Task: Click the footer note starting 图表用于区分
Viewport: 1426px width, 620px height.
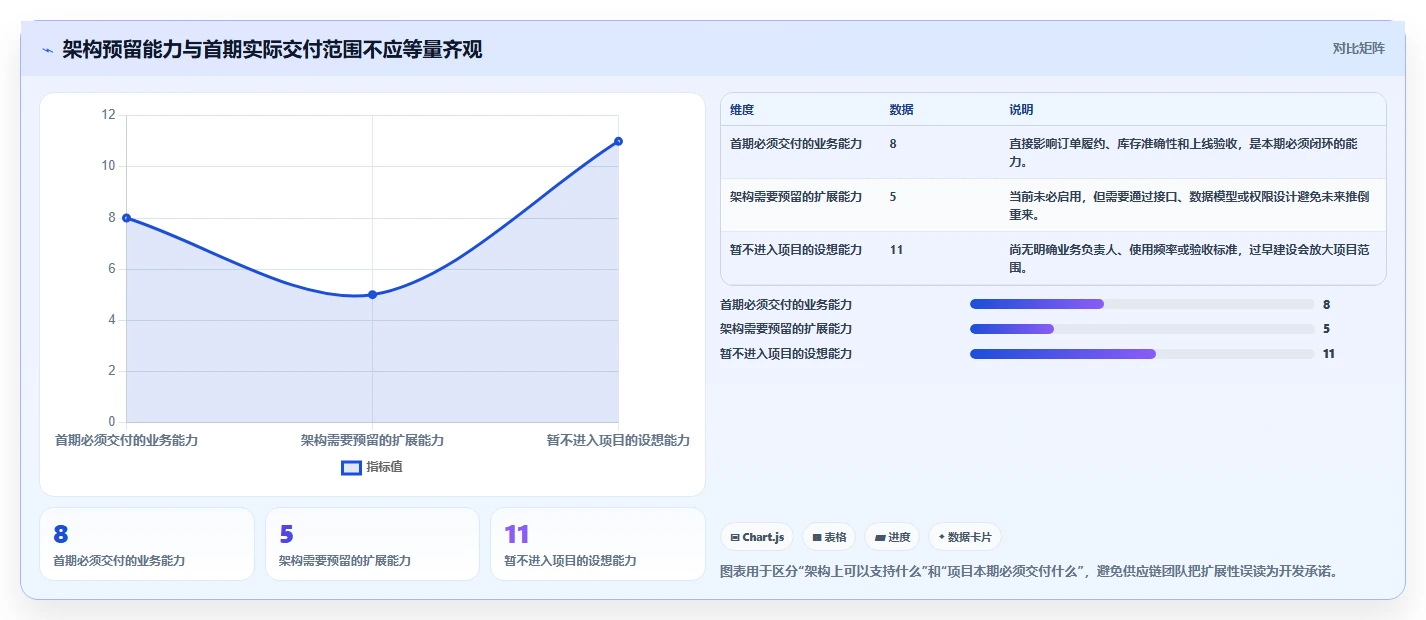Action: point(1029,572)
